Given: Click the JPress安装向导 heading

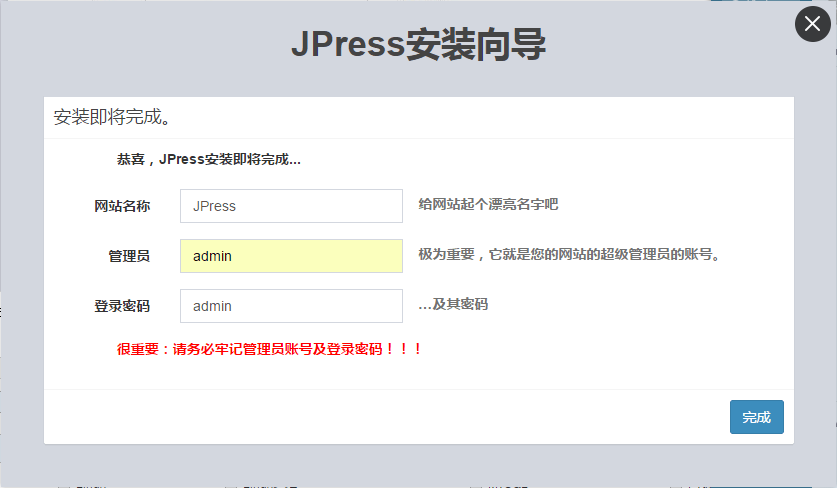Looking at the screenshot, I should pos(418,45).
